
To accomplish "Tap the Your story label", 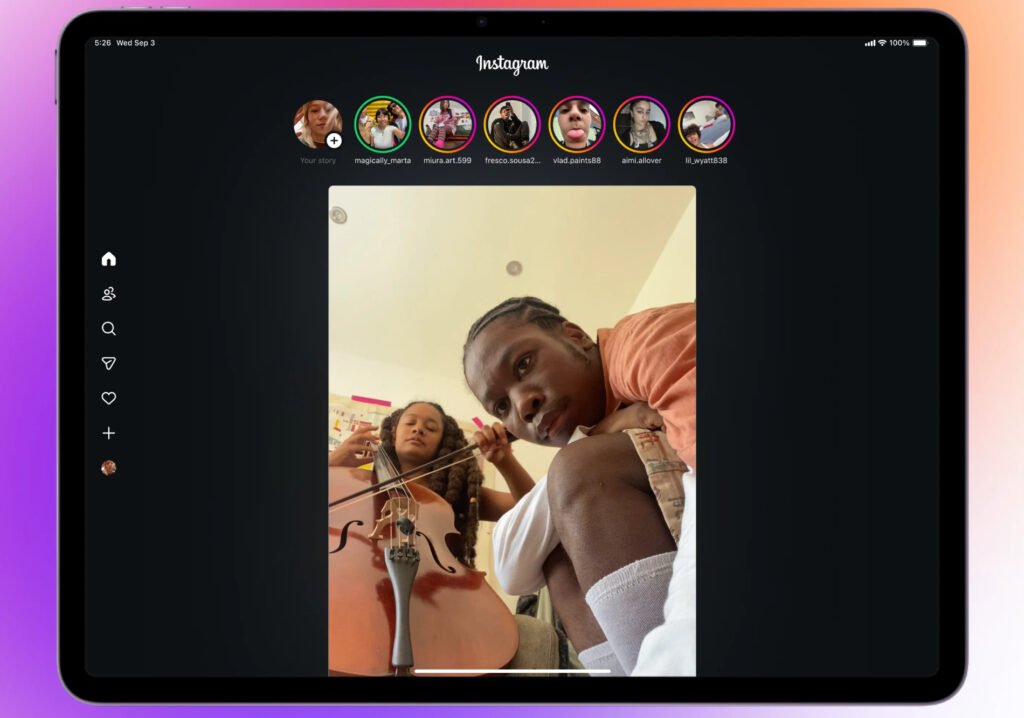I will (x=317, y=158).
